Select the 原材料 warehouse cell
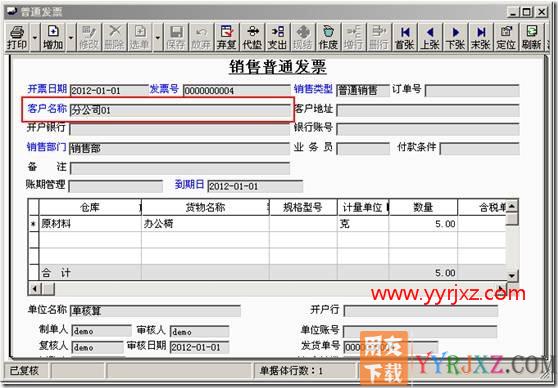 (x=90, y=224)
